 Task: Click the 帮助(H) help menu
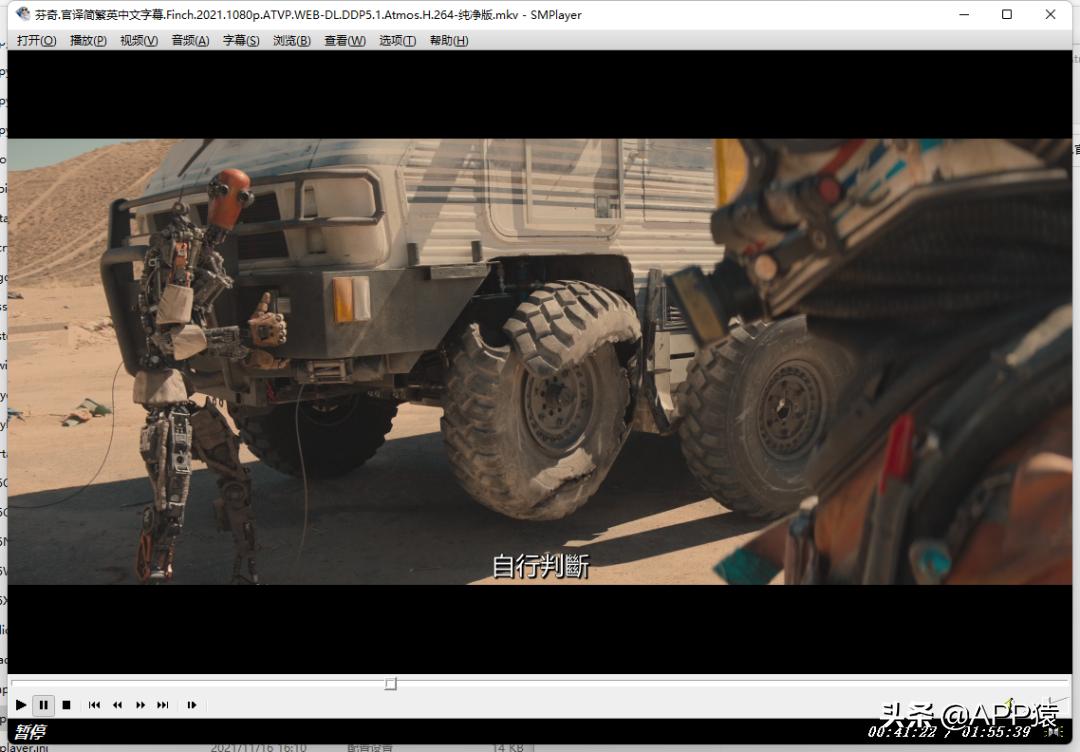(x=449, y=41)
